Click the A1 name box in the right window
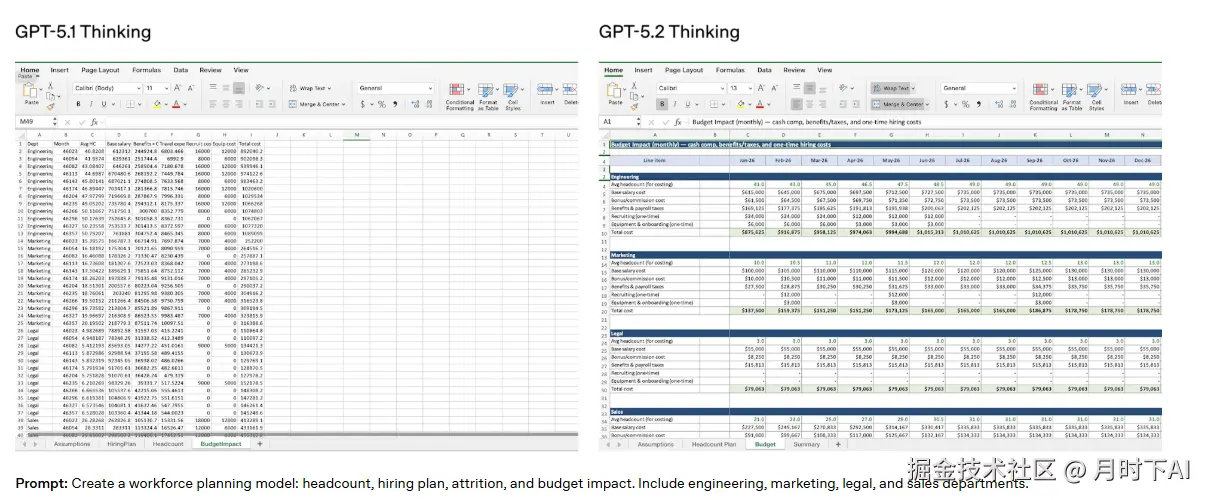Viewport: 1208px width, 500px height. pos(617,122)
